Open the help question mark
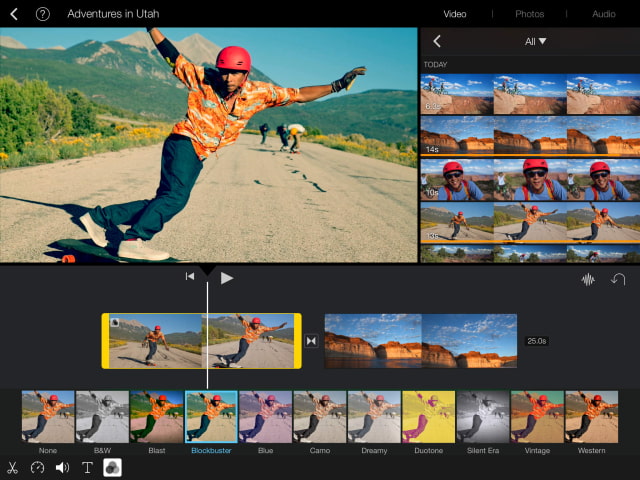This screenshot has width=640, height=480. [x=43, y=14]
